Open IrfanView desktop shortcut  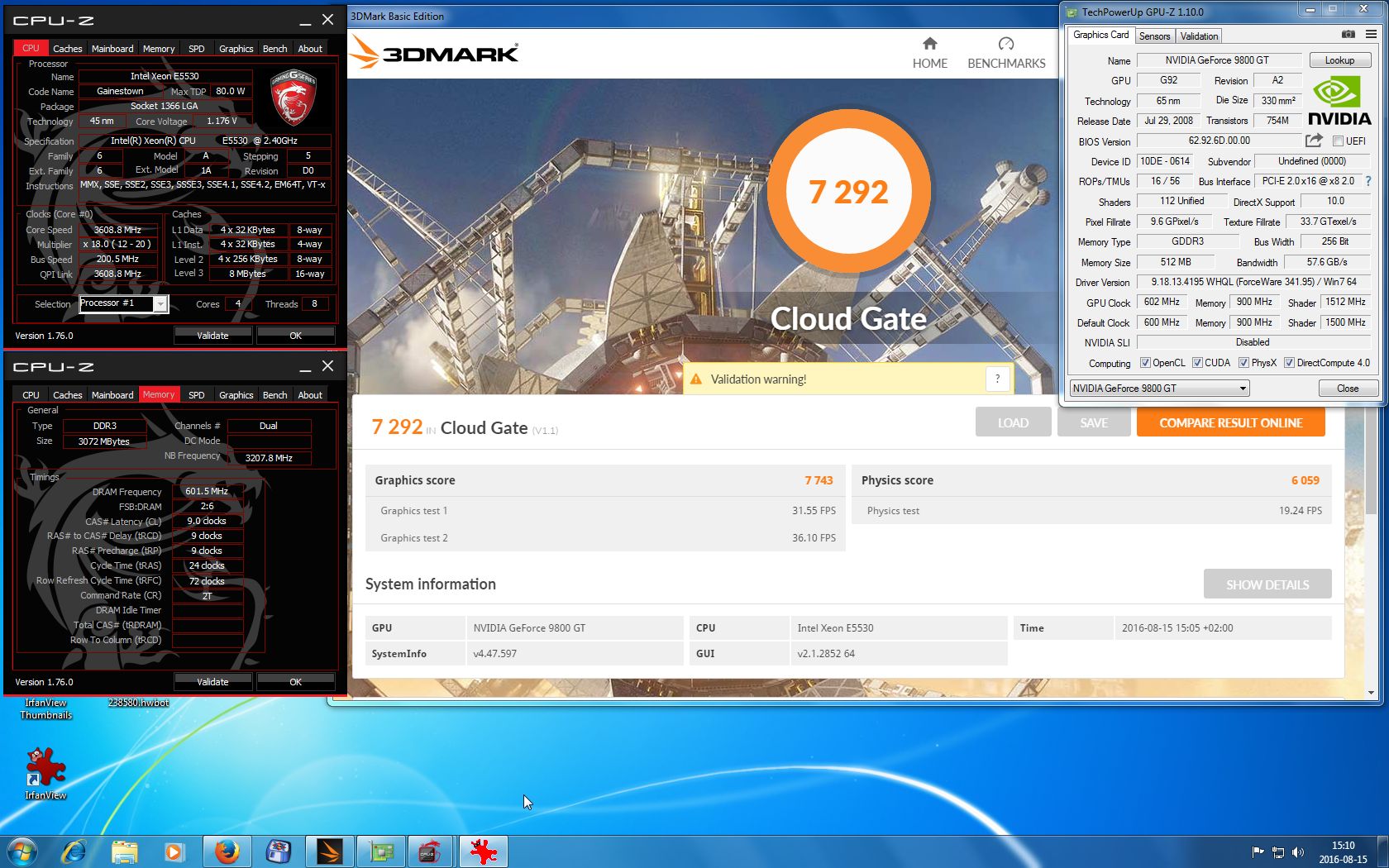pyautogui.click(x=45, y=773)
